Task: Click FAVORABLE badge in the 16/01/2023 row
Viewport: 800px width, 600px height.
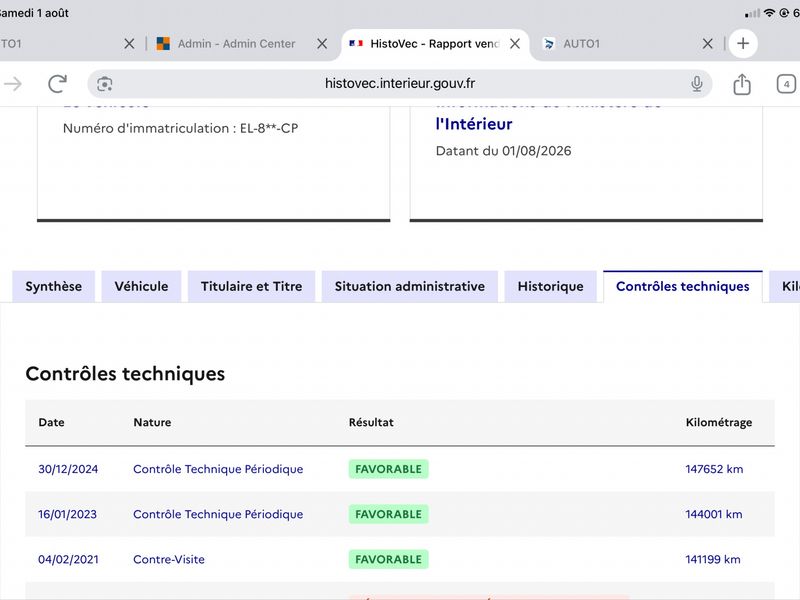Action: point(388,514)
